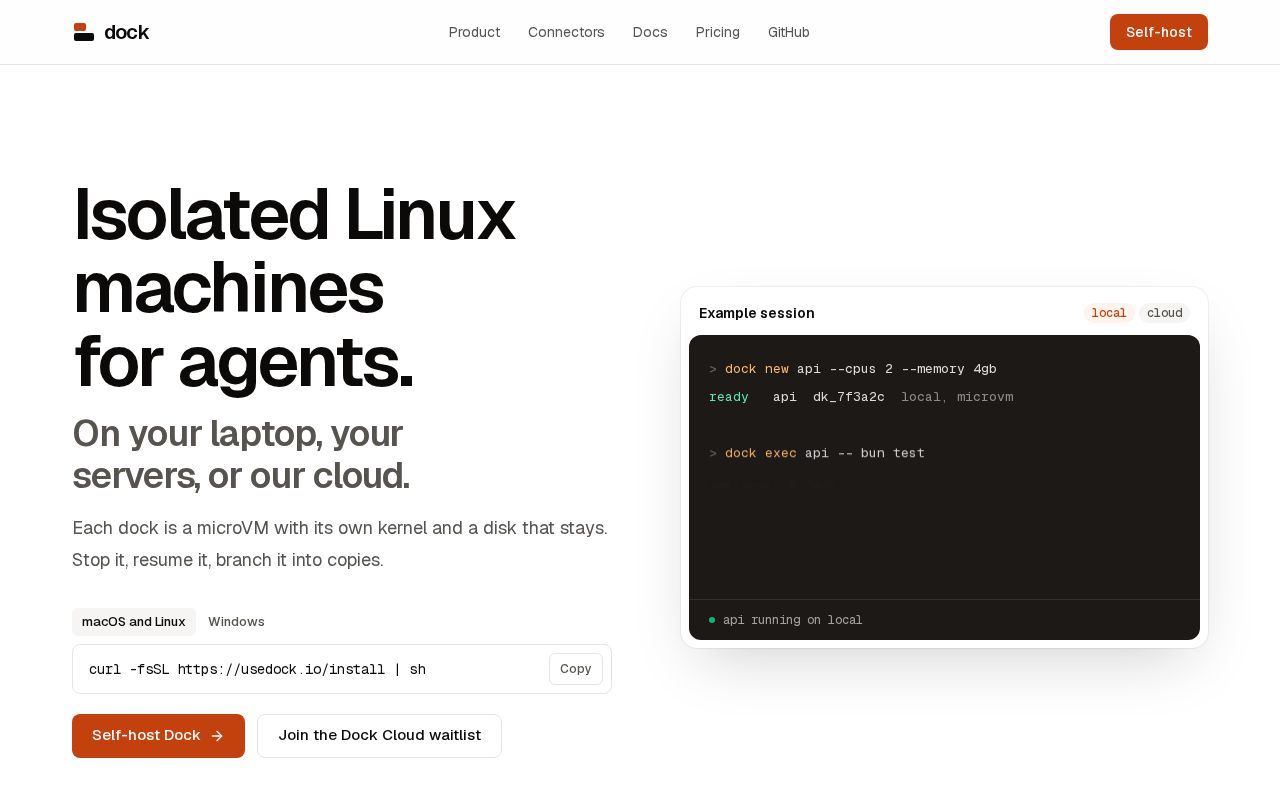This screenshot has height=800, width=1280.
Task: Click the dock brand name
Action: (x=126, y=32)
